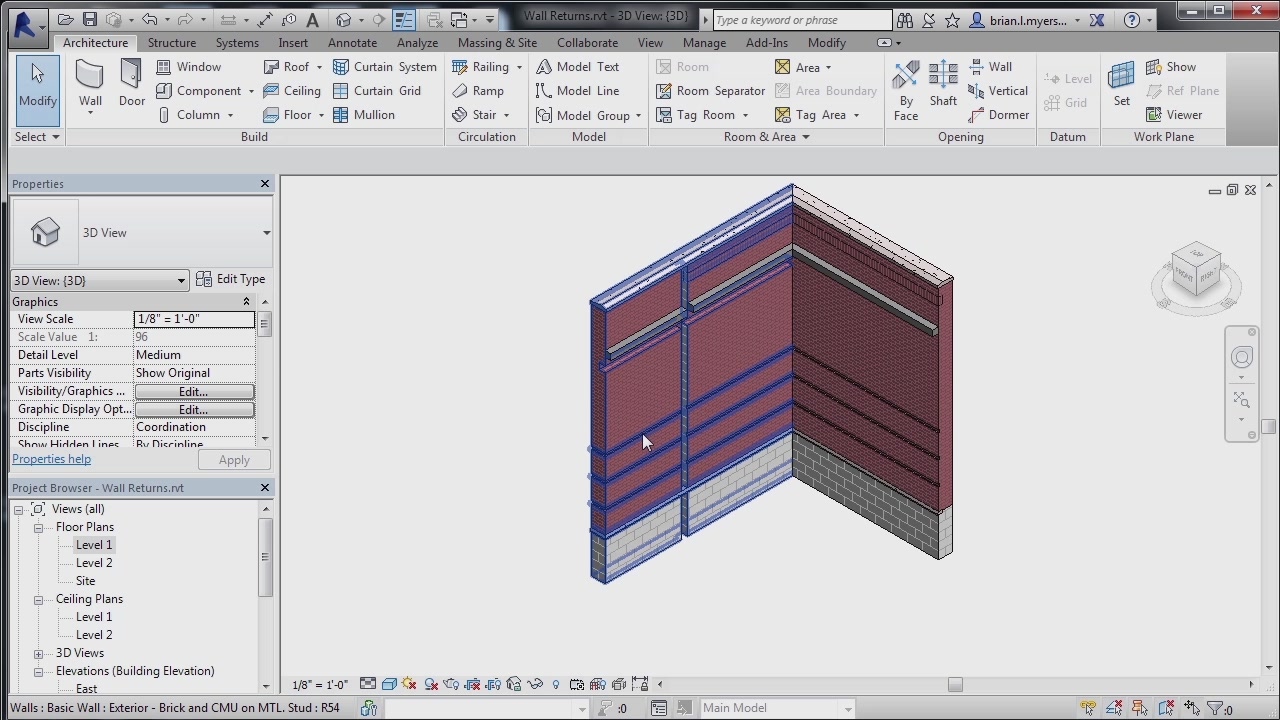1280x720 pixels.
Task: Select the Model Text tool
Action: [x=578, y=67]
